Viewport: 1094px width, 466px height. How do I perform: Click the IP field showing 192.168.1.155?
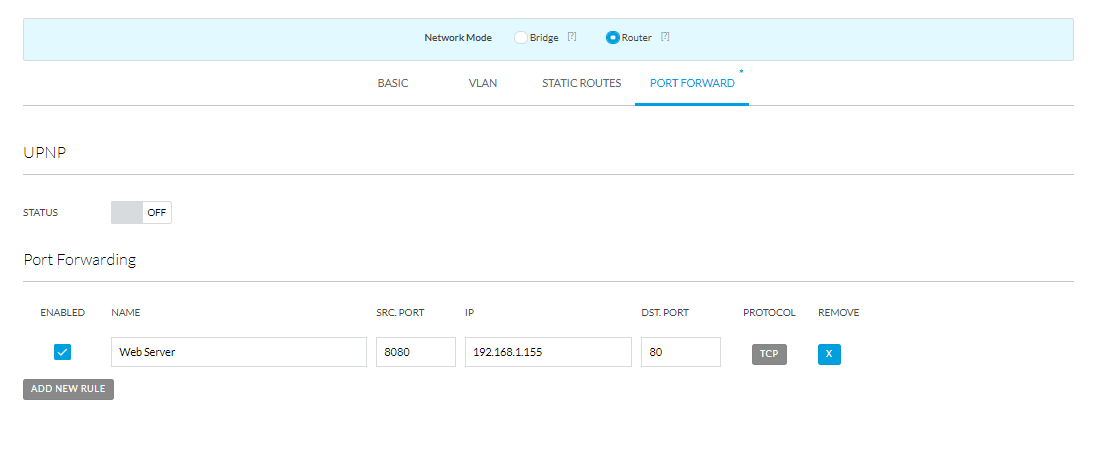click(548, 352)
